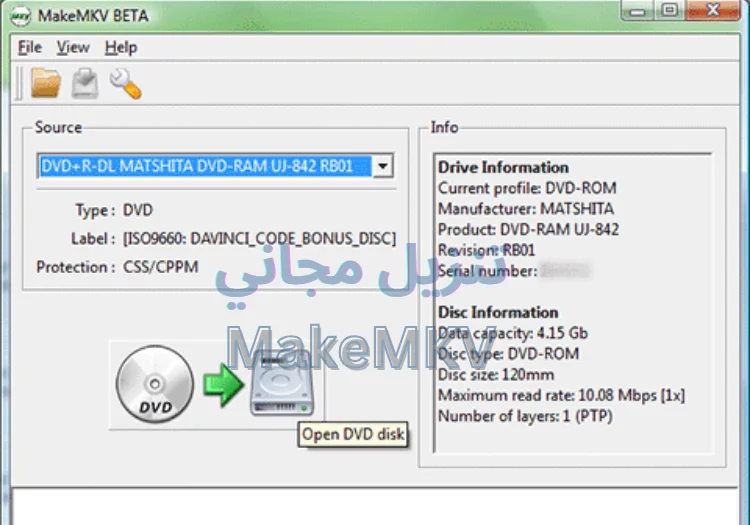Click the Drive Information heading
This screenshot has height=525, width=750.
coord(503,167)
